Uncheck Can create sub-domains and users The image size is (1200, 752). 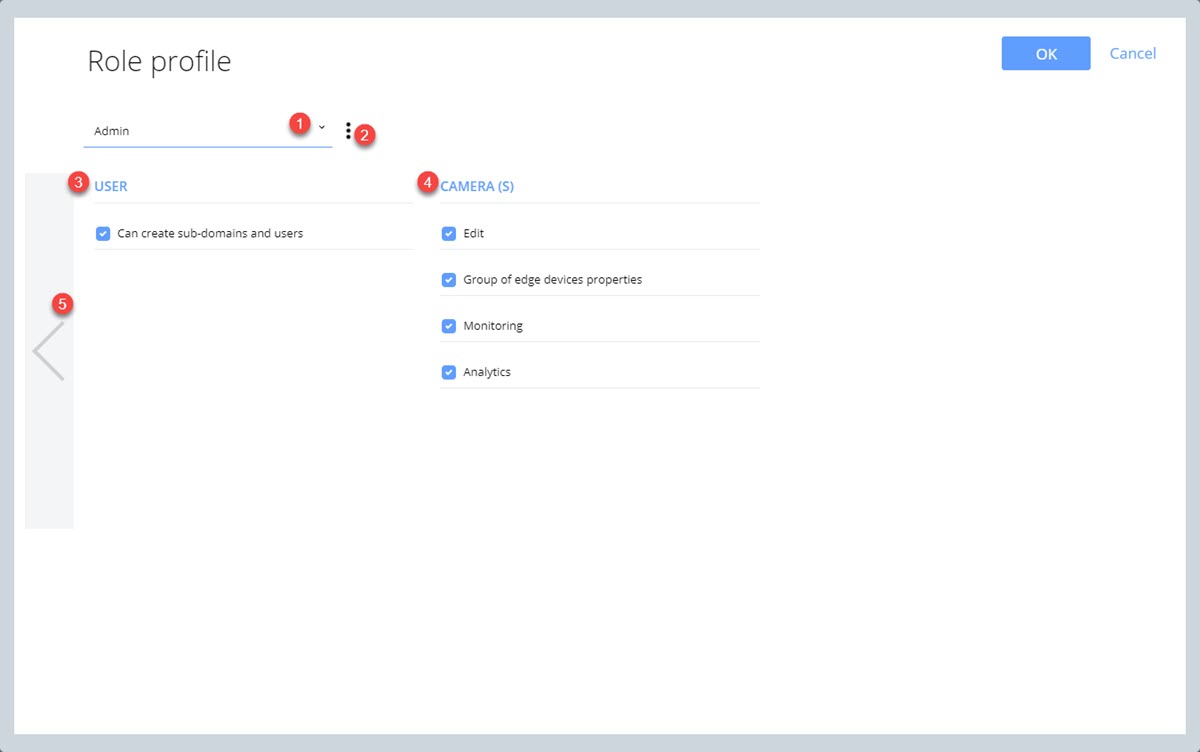coord(103,233)
